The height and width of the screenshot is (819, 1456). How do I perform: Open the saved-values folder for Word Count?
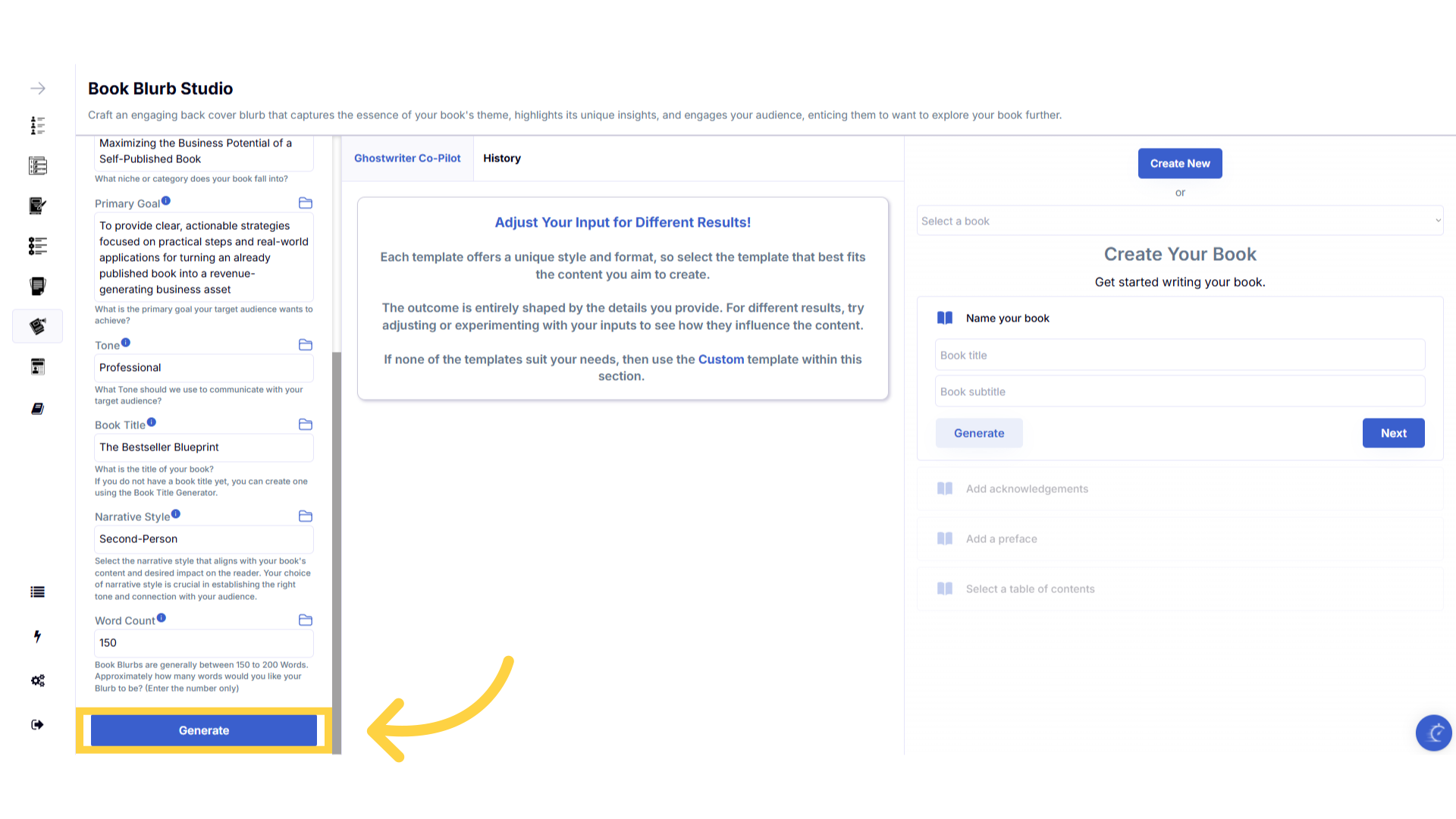[x=306, y=620]
